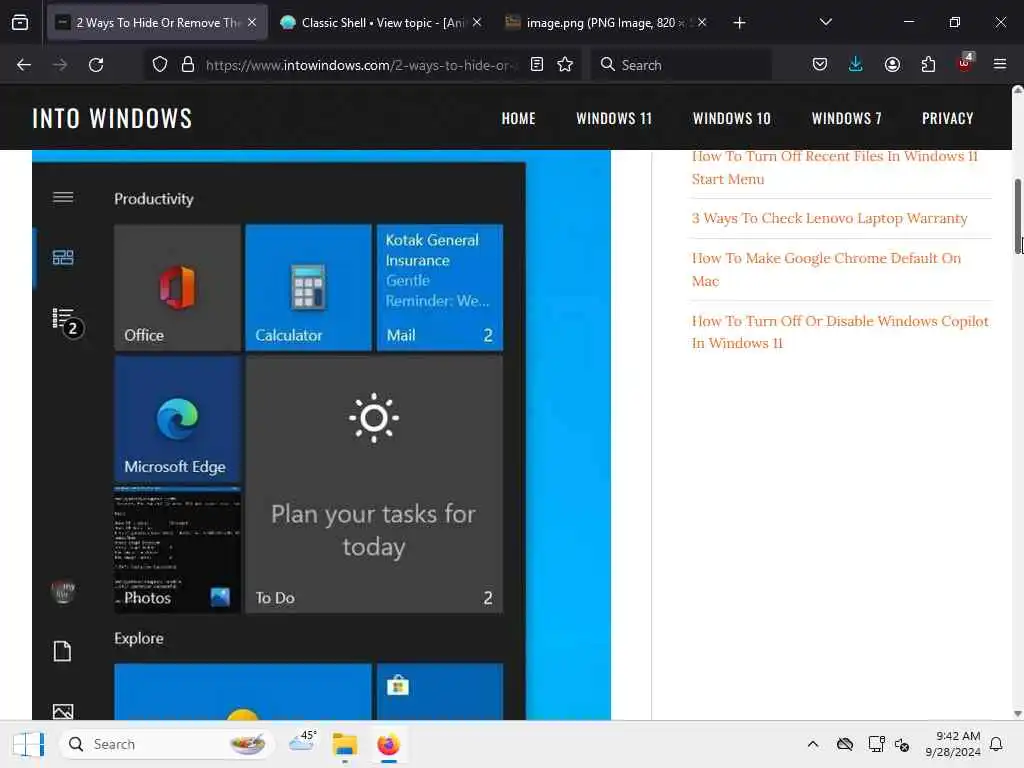Open a new tab with plus button
1024x768 pixels.
(x=739, y=23)
